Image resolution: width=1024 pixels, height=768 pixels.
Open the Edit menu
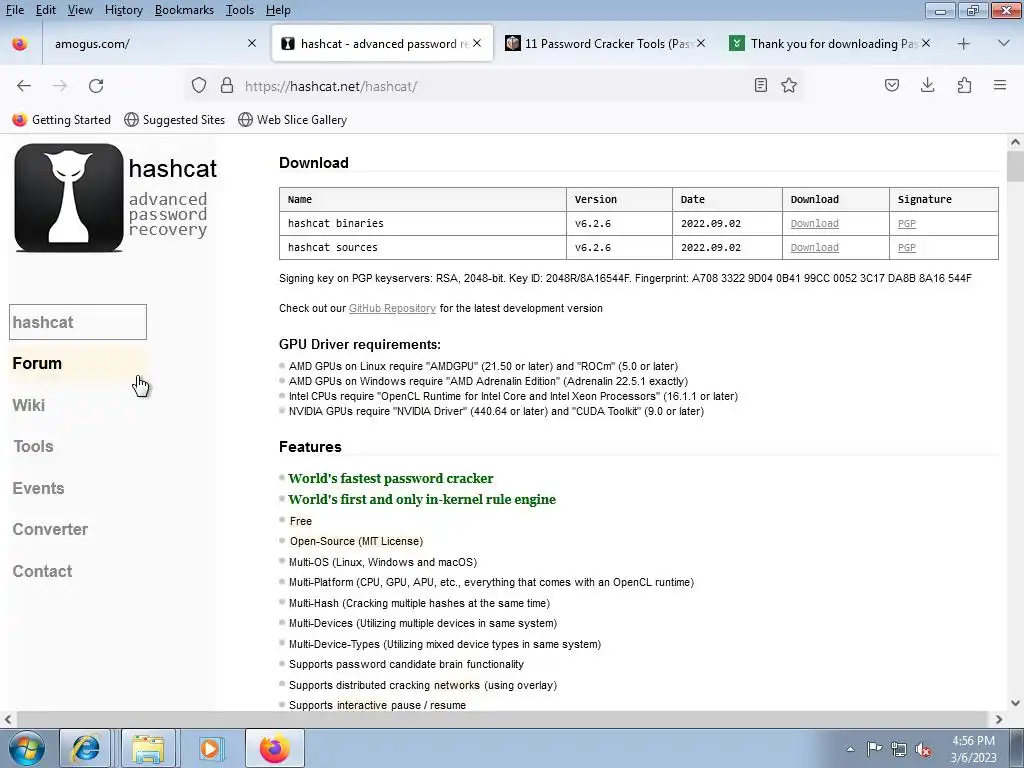[x=46, y=10]
